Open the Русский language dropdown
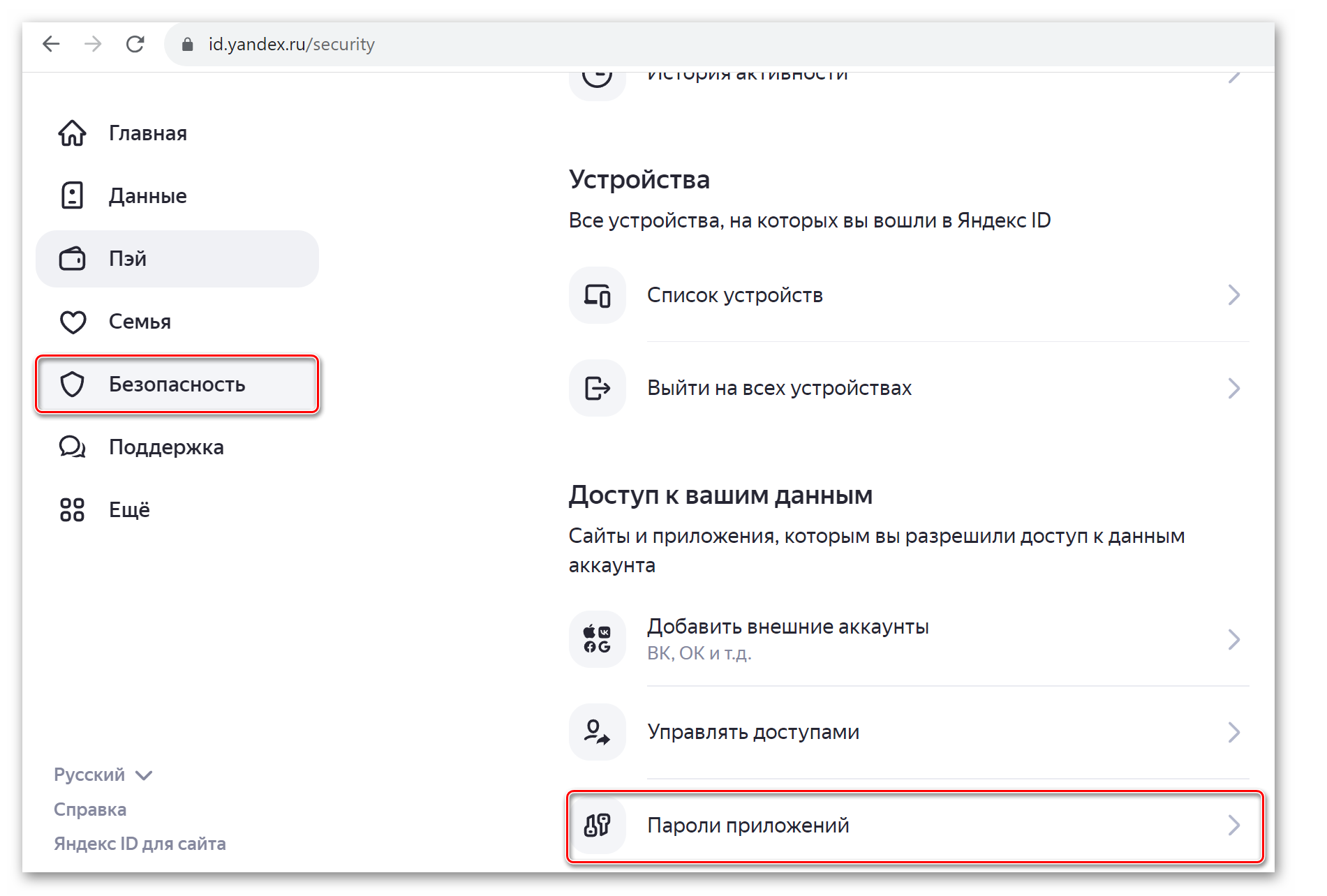This screenshot has width=1327, height=896. point(103,775)
